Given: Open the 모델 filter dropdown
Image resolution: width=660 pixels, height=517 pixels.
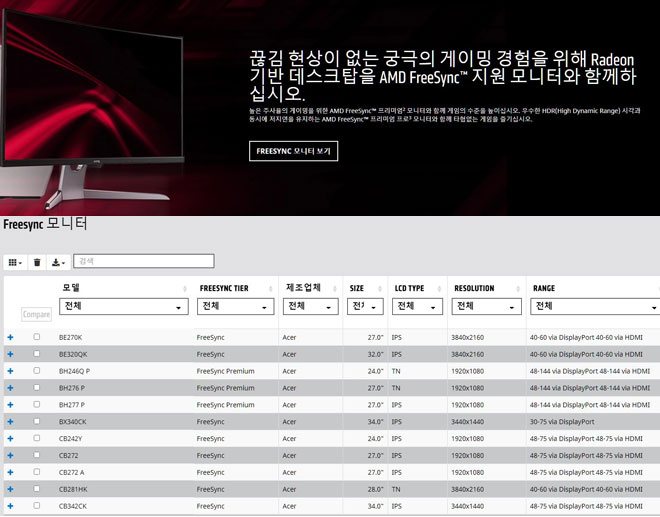Looking at the screenshot, I should pyautogui.click(x=124, y=306).
